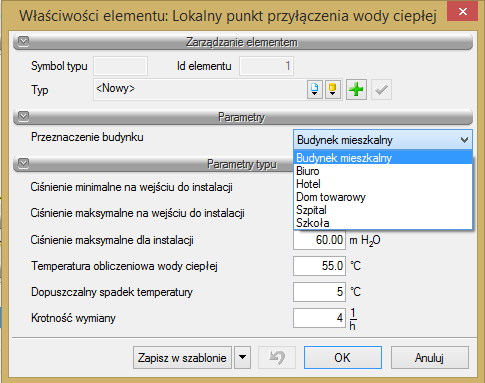Click the Ciśnienie minimalne na wejściu label
This screenshot has width=485, height=383.
point(131,187)
